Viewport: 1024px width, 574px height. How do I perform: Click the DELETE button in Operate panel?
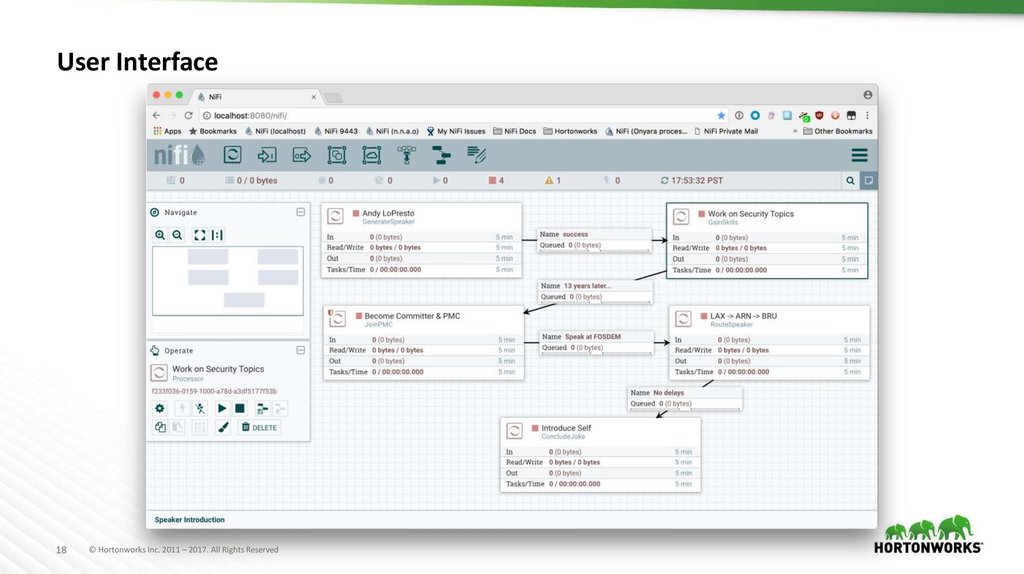[259, 427]
